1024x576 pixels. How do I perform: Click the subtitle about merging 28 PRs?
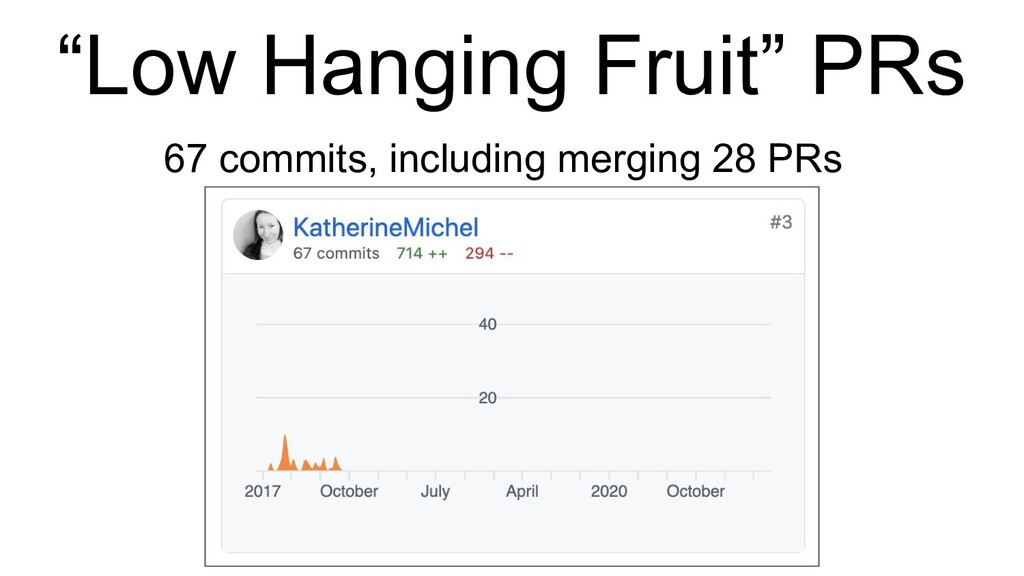[x=502, y=159]
